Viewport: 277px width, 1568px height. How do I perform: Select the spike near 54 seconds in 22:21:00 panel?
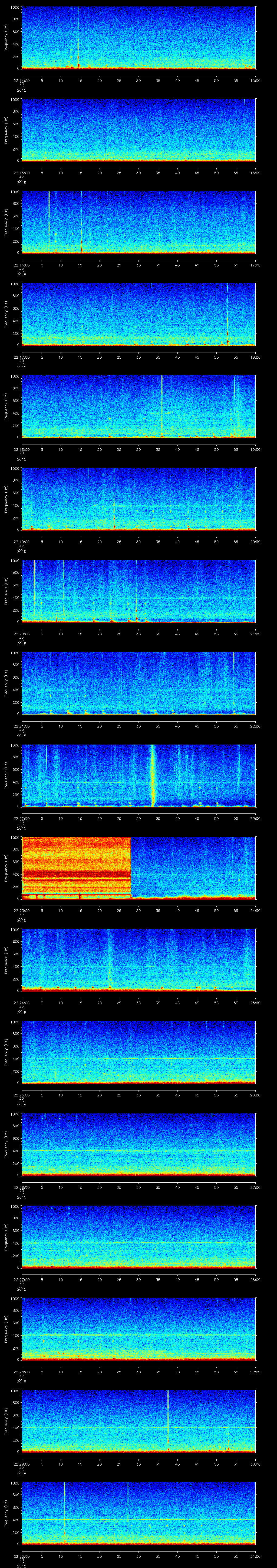(234, 683)
